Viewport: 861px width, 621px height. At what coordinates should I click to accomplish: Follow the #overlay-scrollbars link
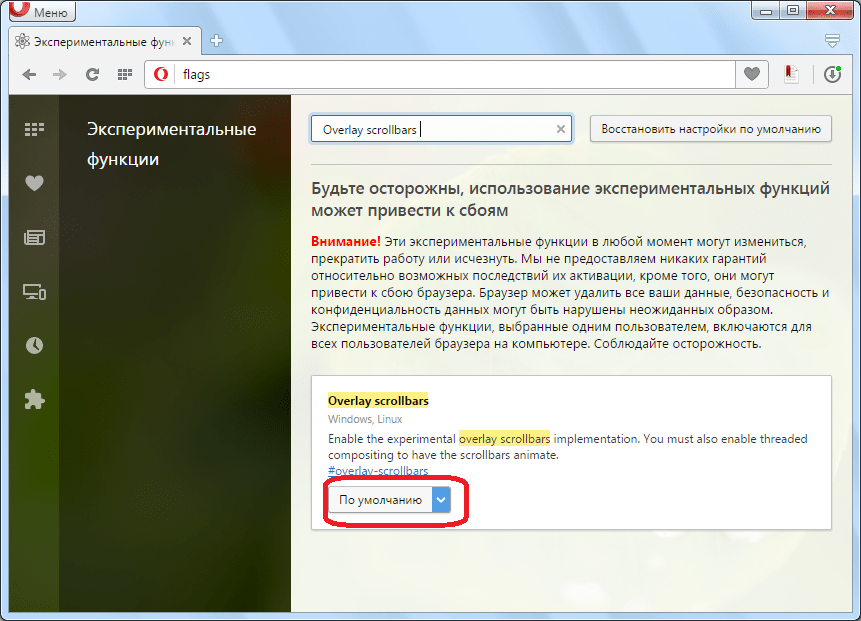pos(378,471)
